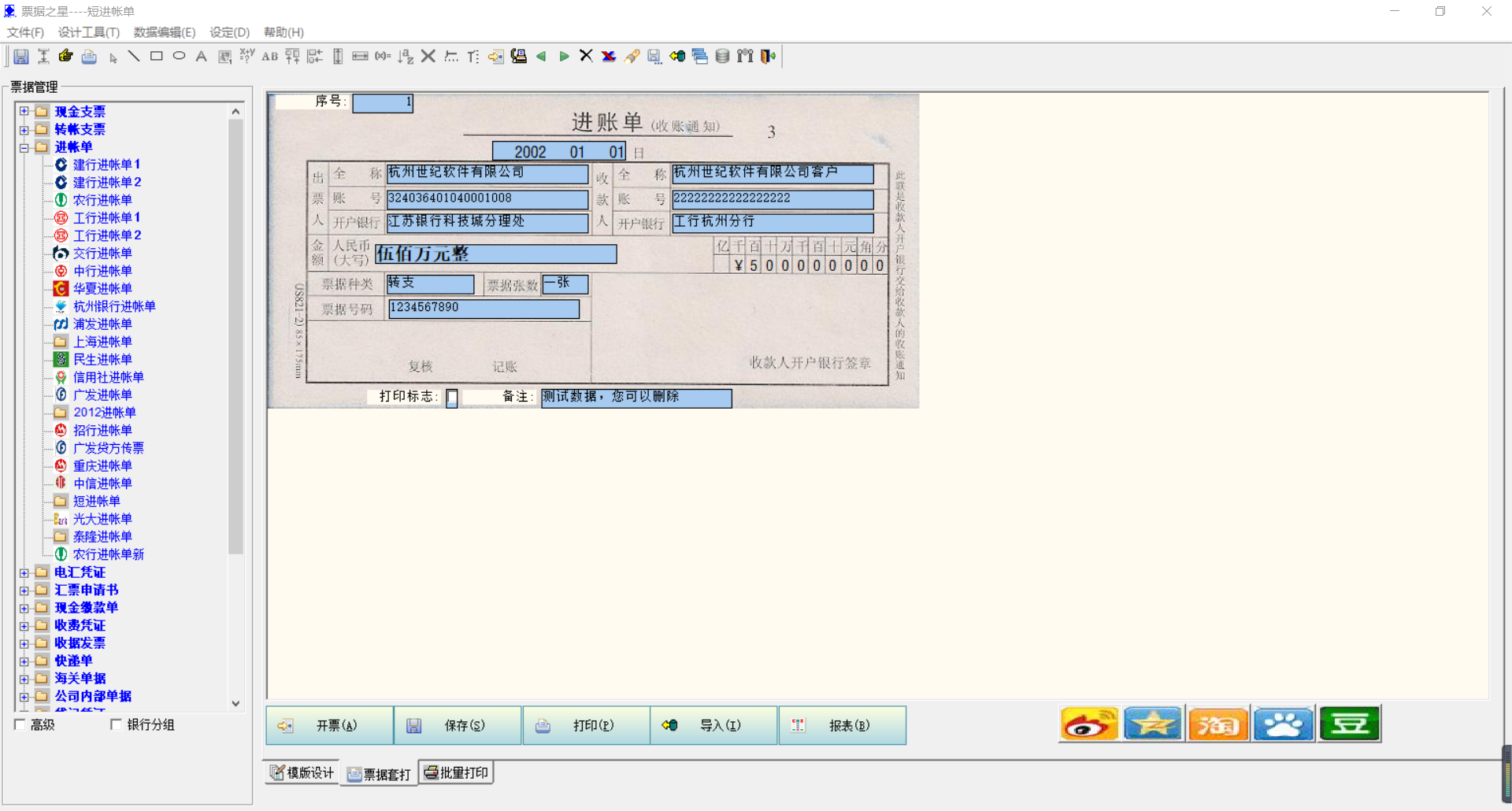Click the green right arrow next record icon
The height and width of the screenshot is (811, 1512).
pos(564,56)
